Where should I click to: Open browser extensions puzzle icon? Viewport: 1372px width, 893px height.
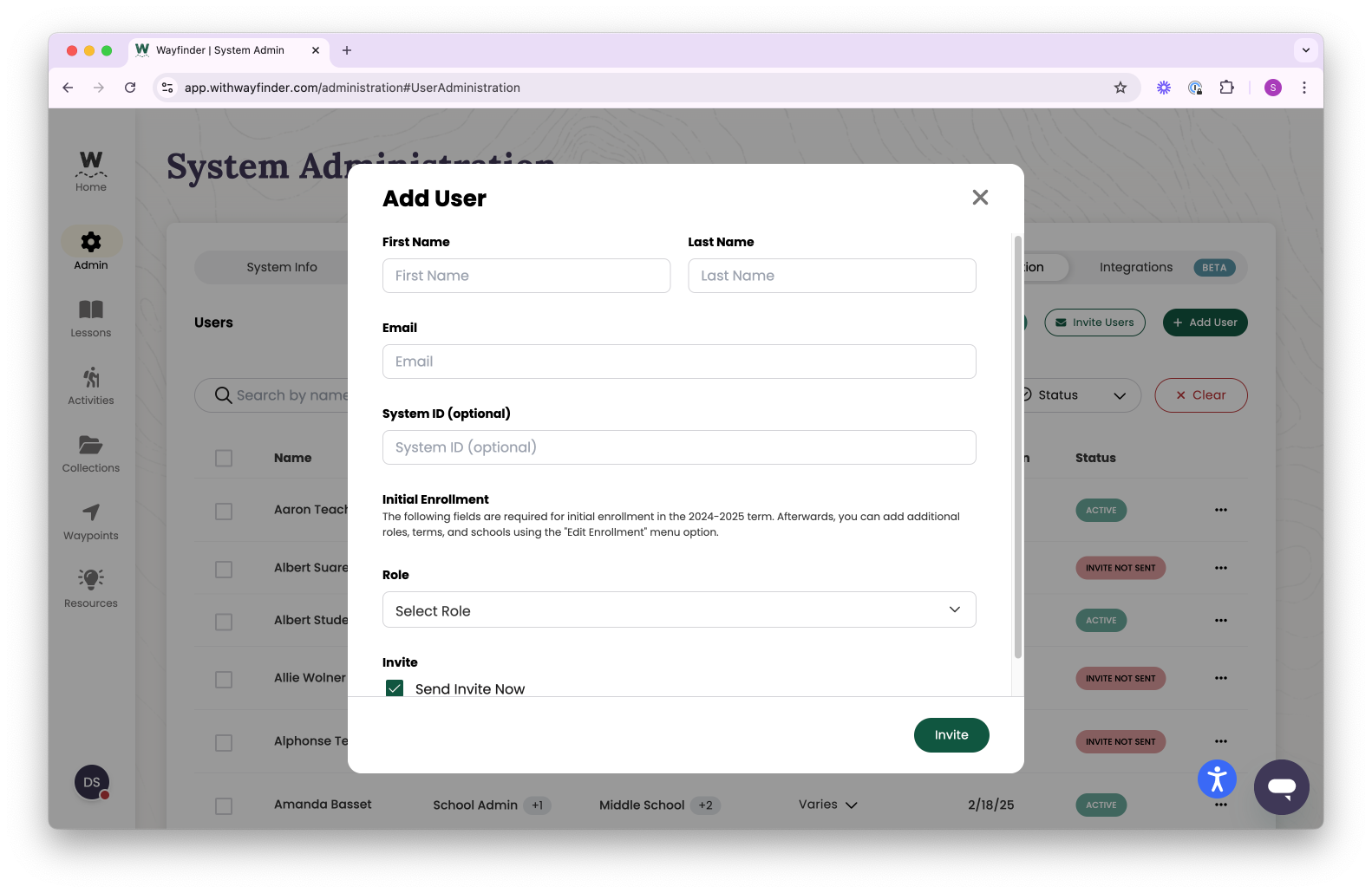point(1226,88)
